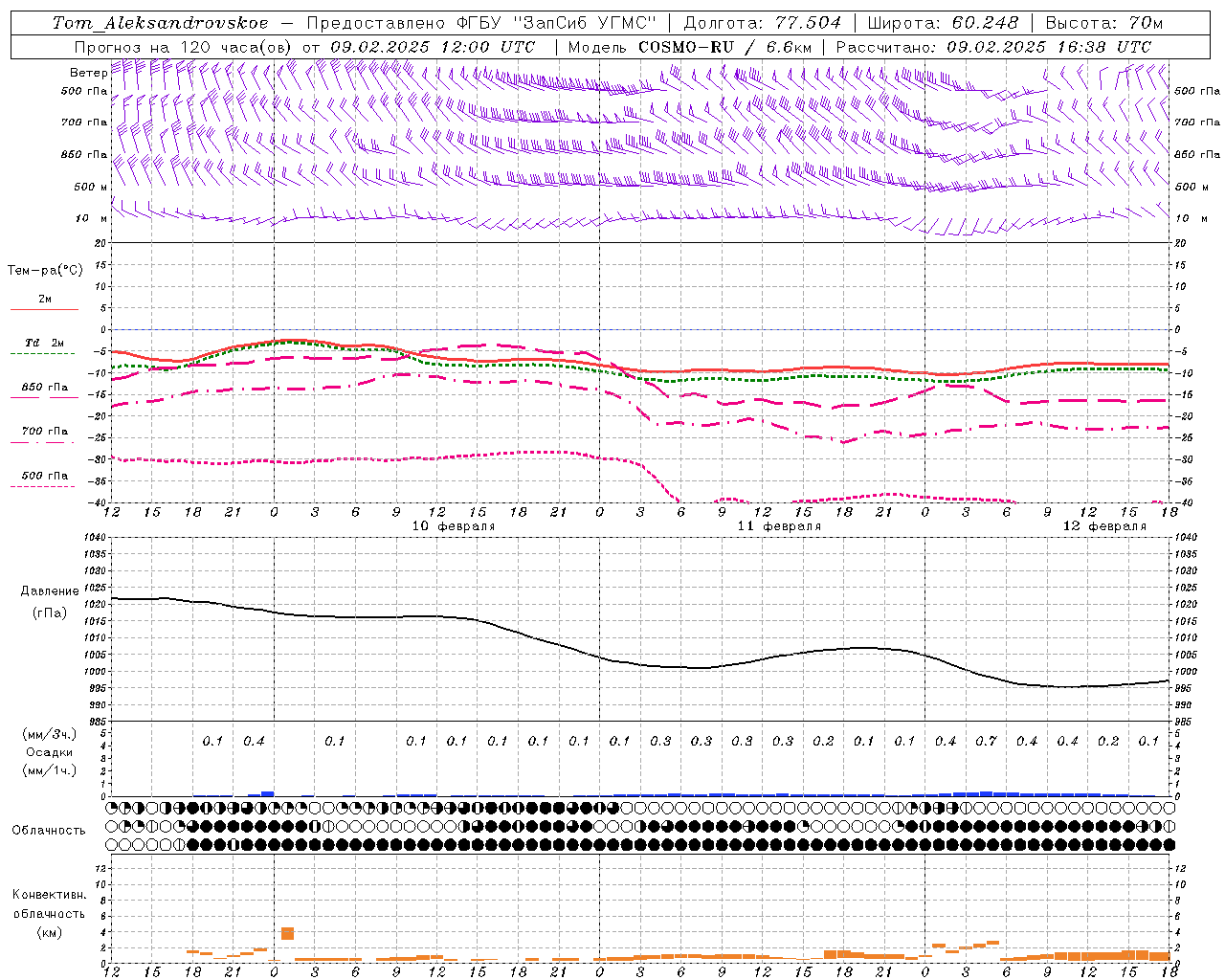Click the Прогноз на 120 часа(ов) text

pyautogui.click(x=184, y=47)
